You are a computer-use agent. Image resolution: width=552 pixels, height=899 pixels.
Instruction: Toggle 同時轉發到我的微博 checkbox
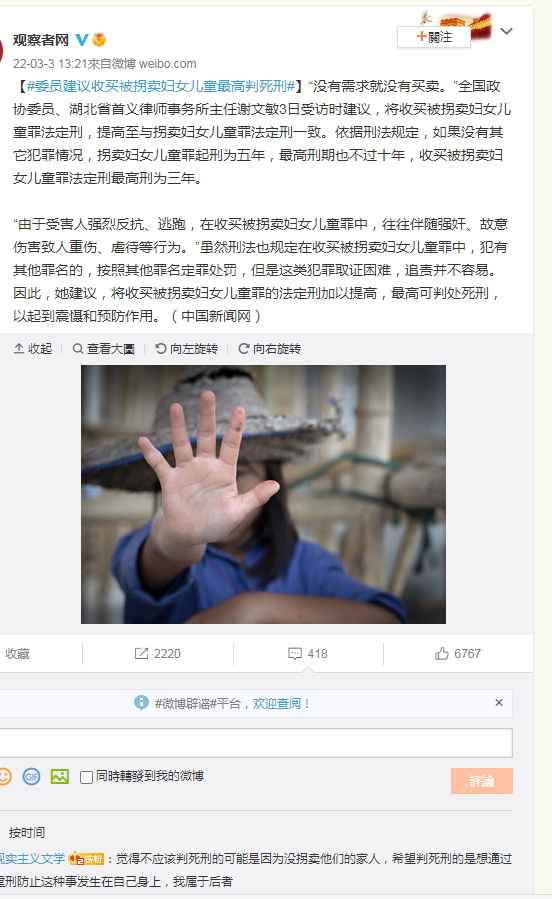tap(87, 777)
